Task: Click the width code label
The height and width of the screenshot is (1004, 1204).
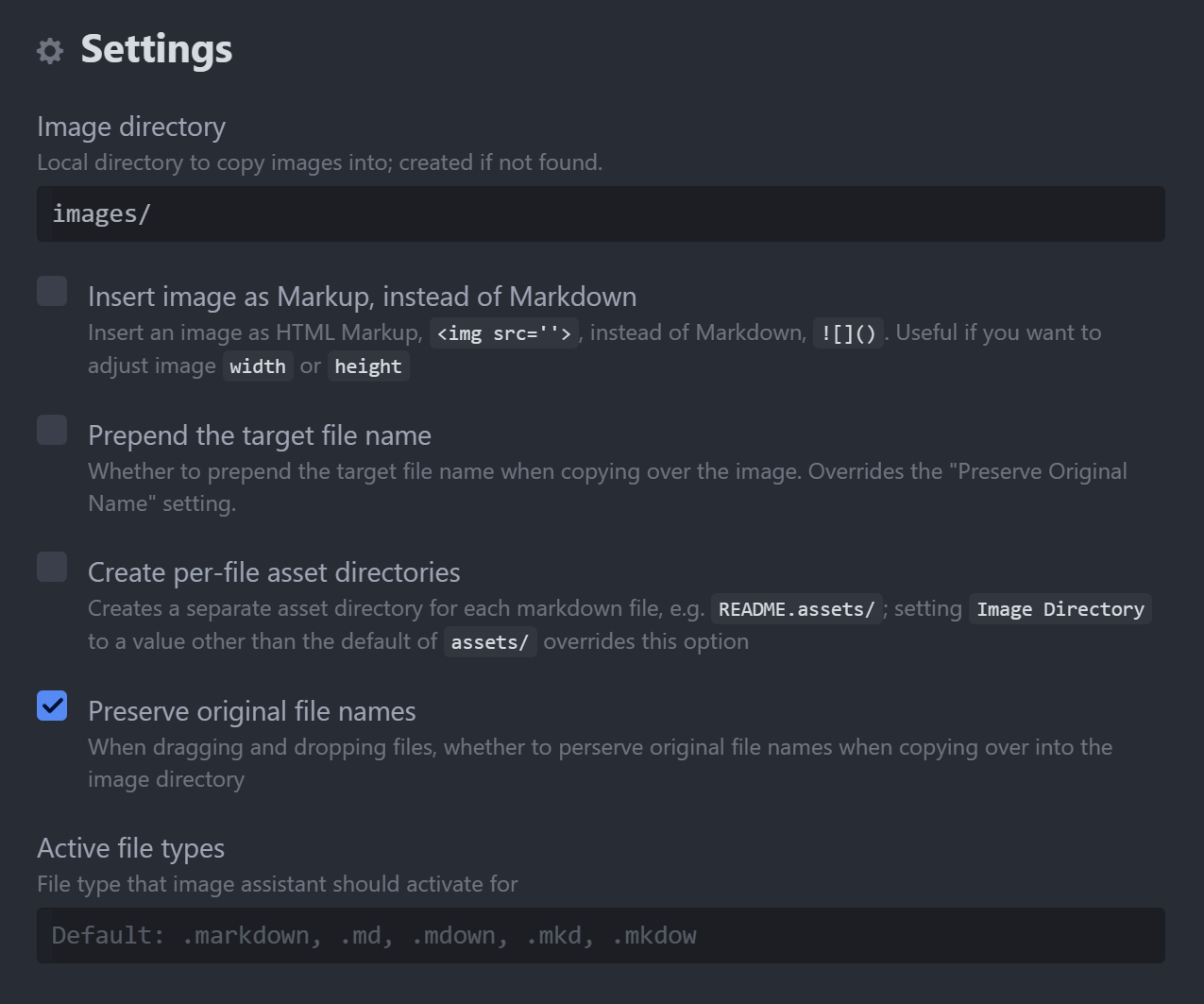Action: (x=258, y=366)
